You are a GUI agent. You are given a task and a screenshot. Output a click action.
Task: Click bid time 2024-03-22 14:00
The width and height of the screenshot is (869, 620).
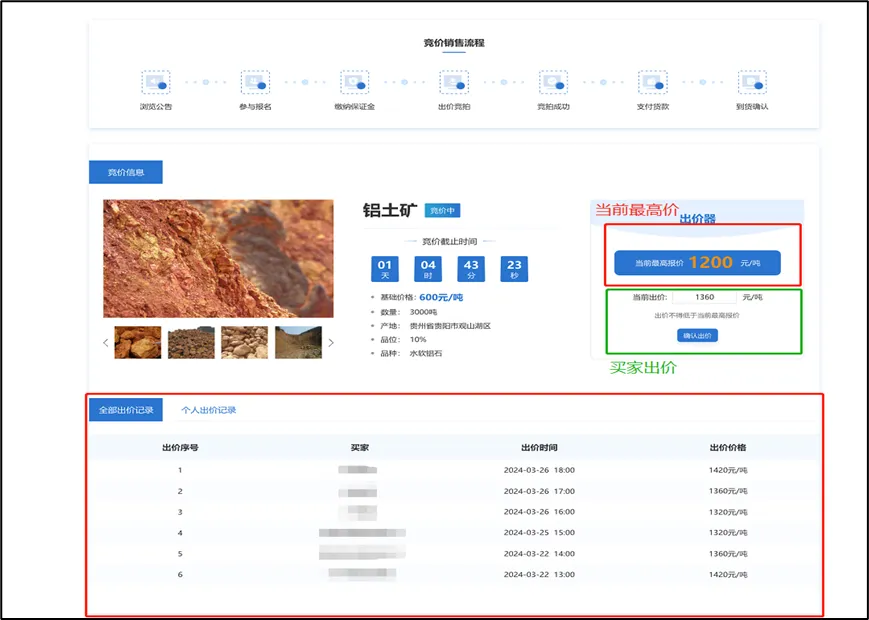(x=539, y=554)
